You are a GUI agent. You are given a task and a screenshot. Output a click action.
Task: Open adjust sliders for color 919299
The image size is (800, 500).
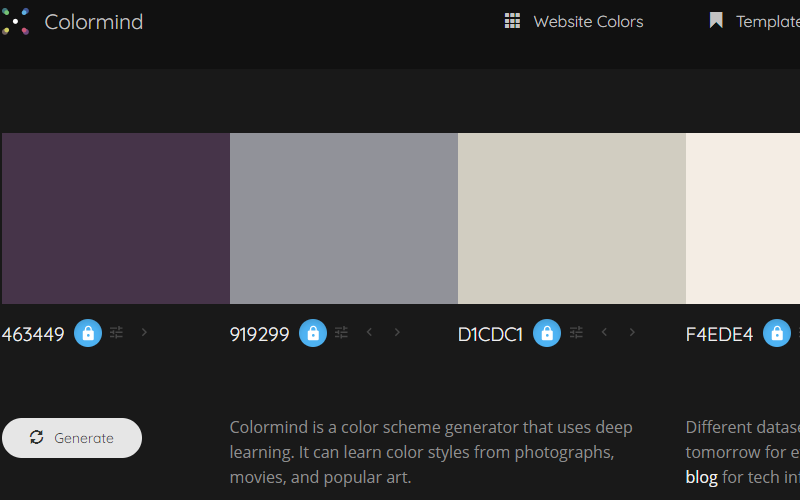tap(341, 333)
